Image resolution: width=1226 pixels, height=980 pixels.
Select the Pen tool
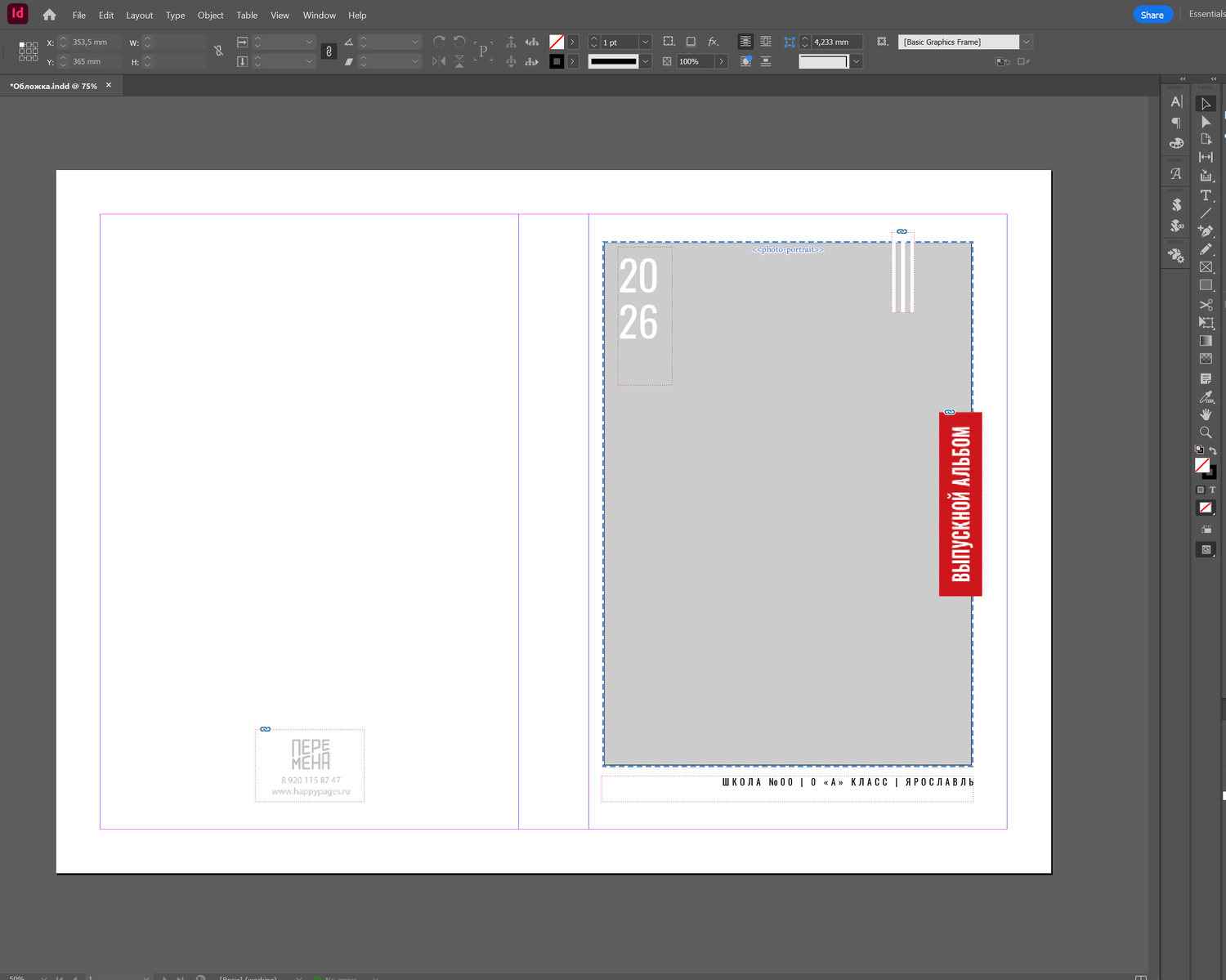click(1206, 231)
